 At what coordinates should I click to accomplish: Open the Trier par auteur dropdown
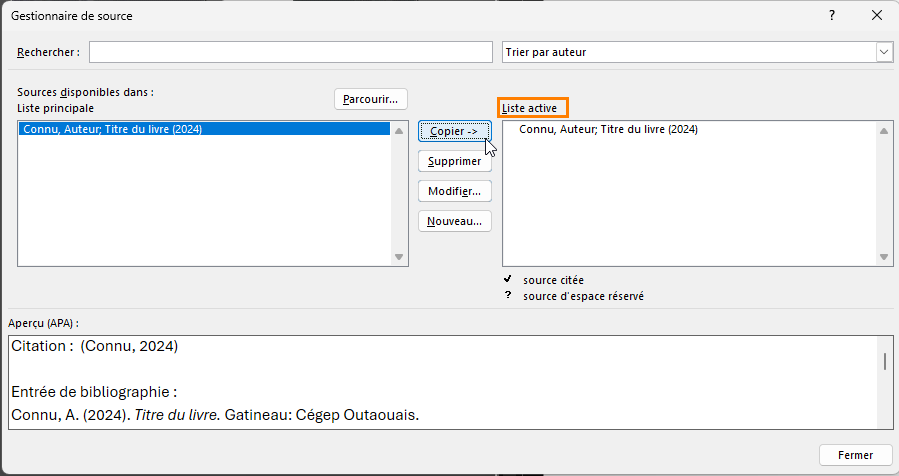pyautogui.click(x=883, y=52)
